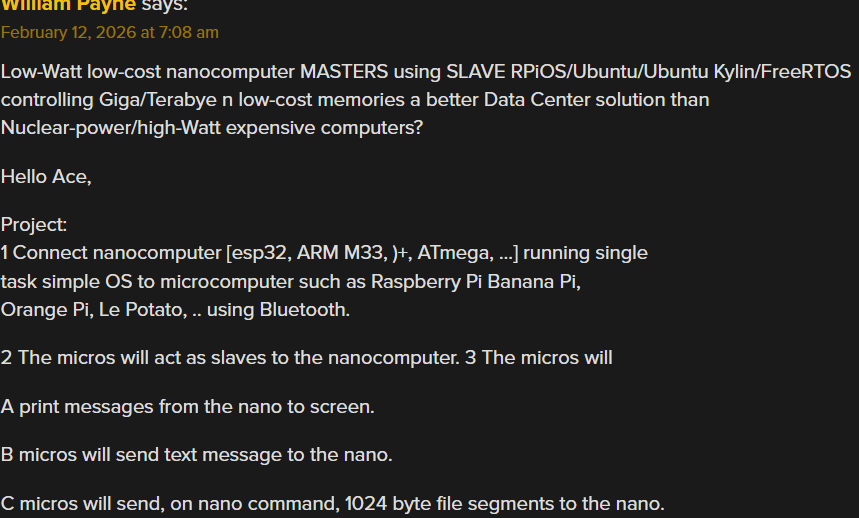Click the line starting "1 Connect nanocomputer"

click(x=324, y=253)
